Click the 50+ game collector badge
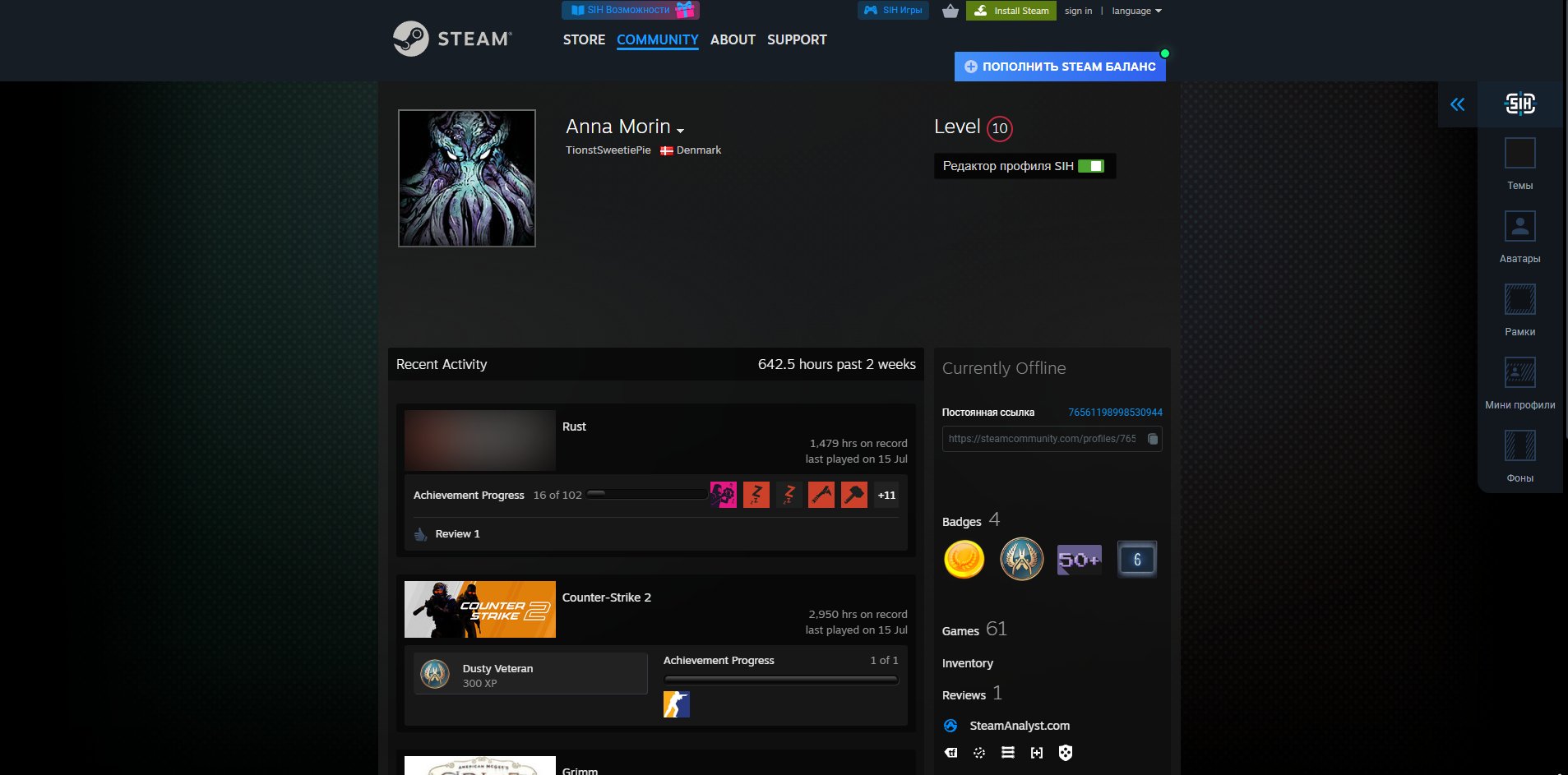The height and width of the screenshot is (775, 1568). tap(1079, 560)
